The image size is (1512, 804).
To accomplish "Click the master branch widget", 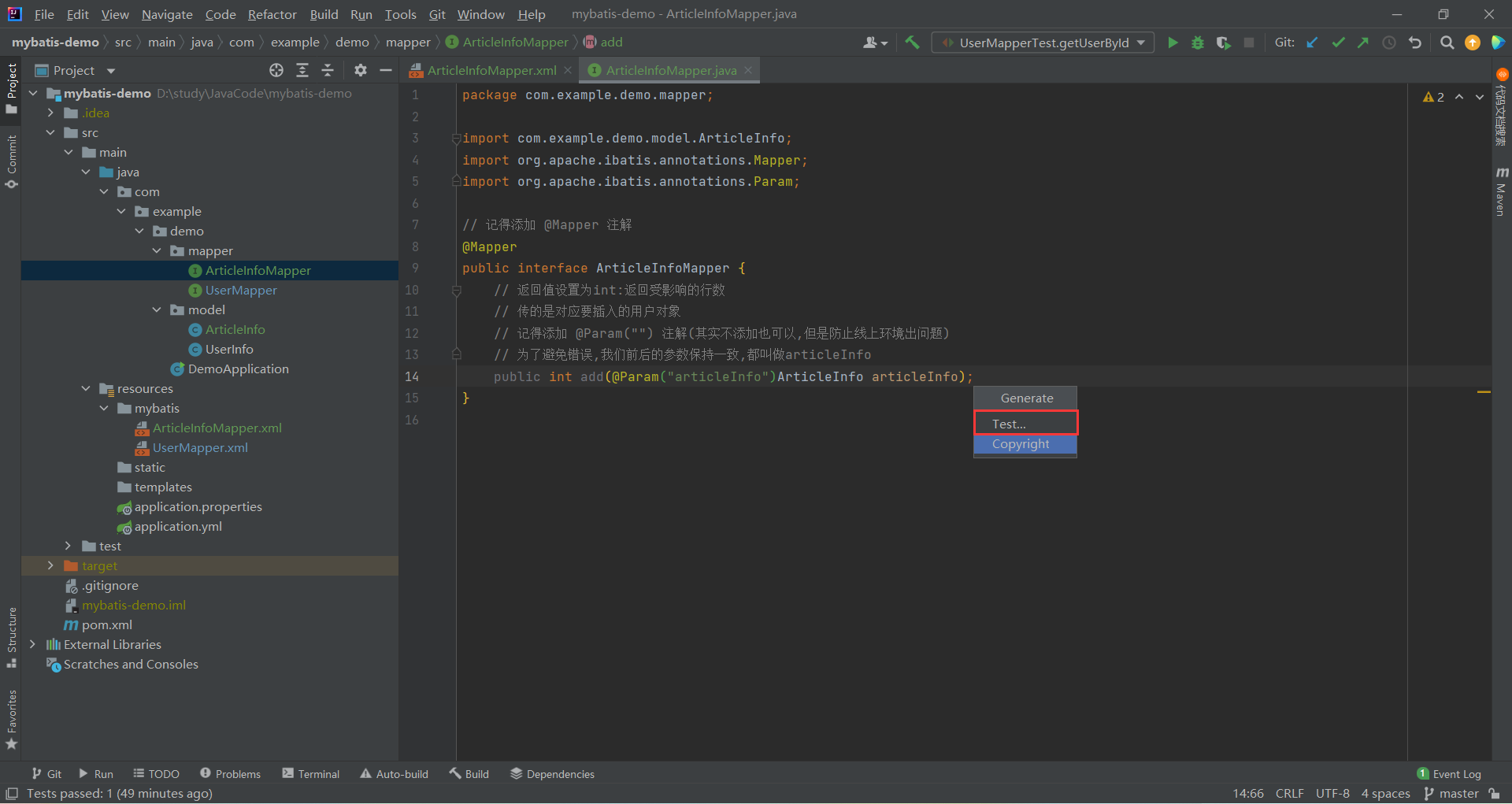I will [x=1451, y=794].
